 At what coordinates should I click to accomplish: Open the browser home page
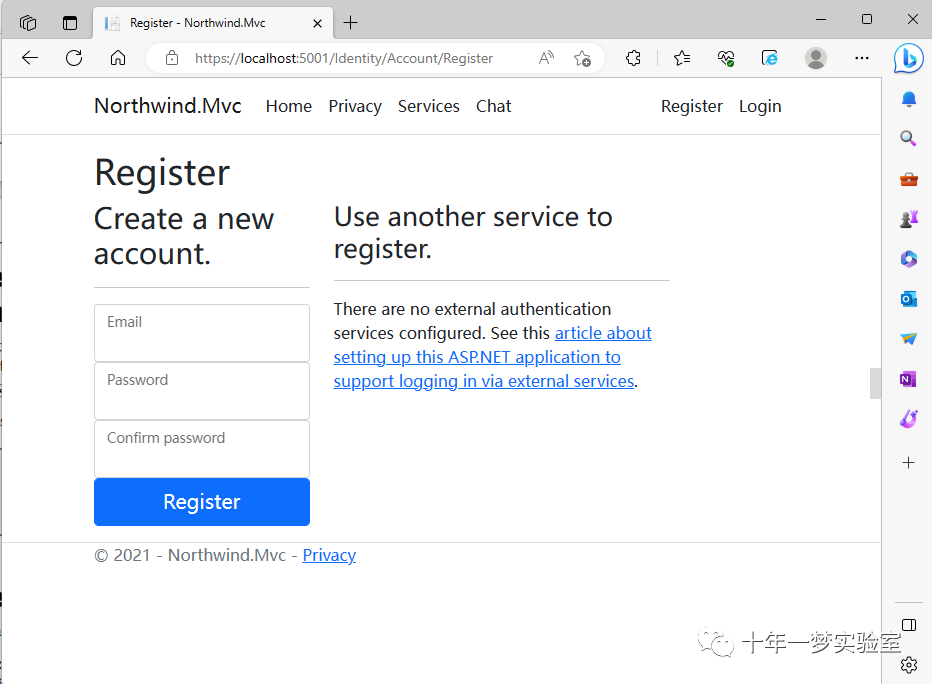118,58
